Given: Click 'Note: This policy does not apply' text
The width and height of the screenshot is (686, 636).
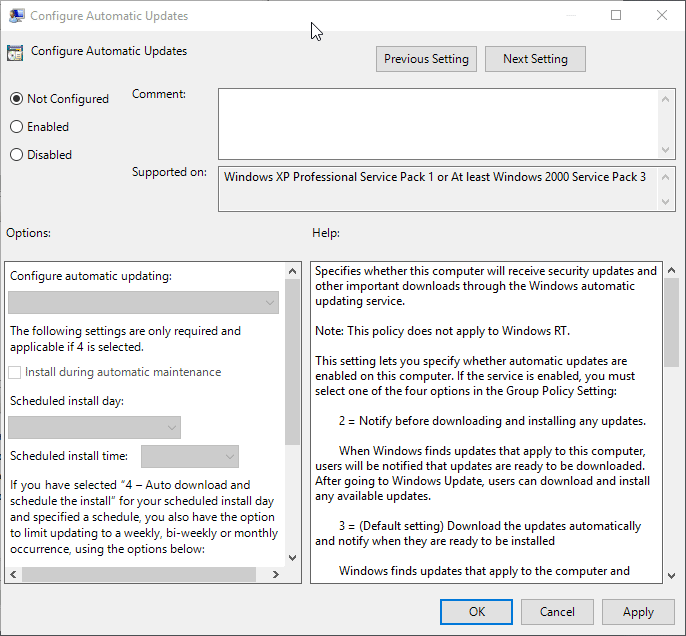Looking at the screenshot, I should [442, 331].
